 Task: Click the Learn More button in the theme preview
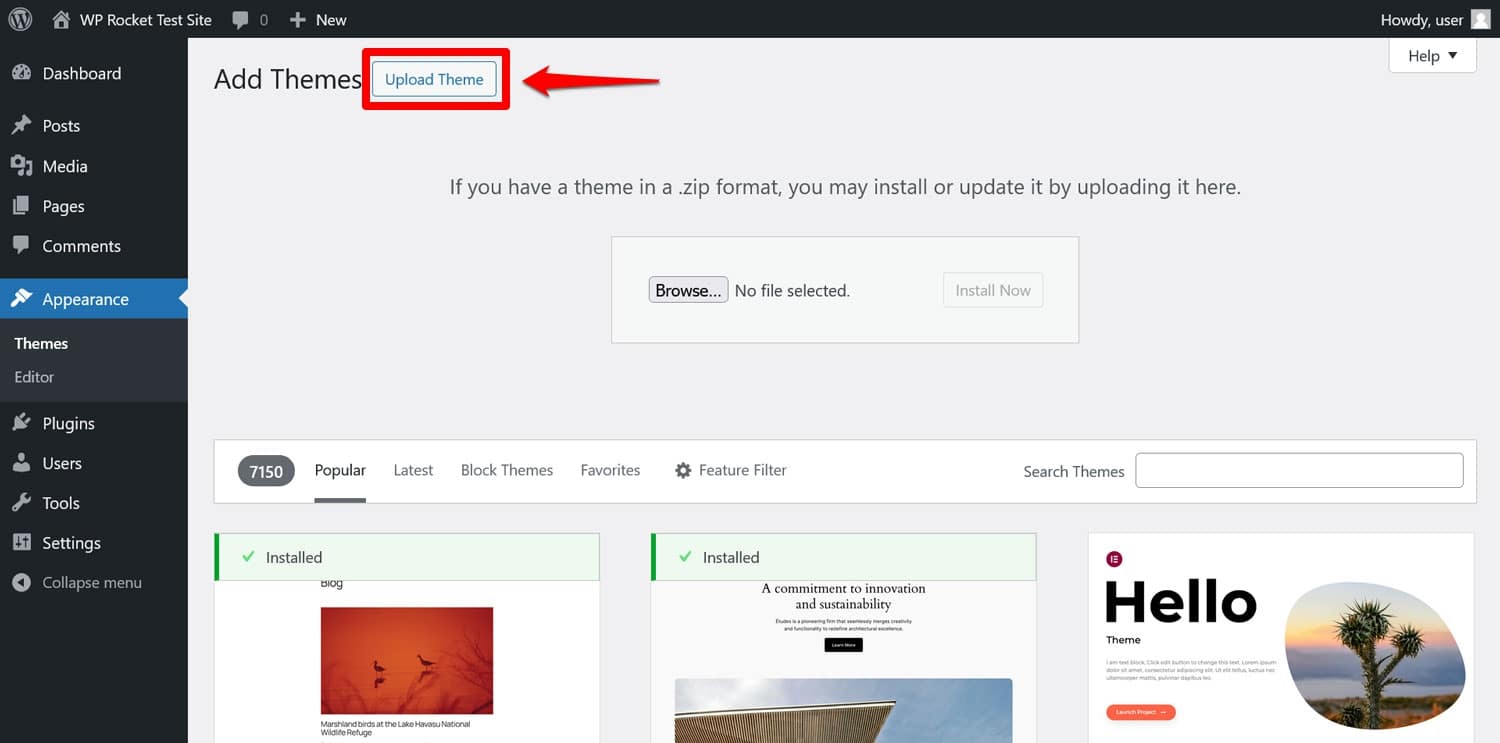pos(844,645)
